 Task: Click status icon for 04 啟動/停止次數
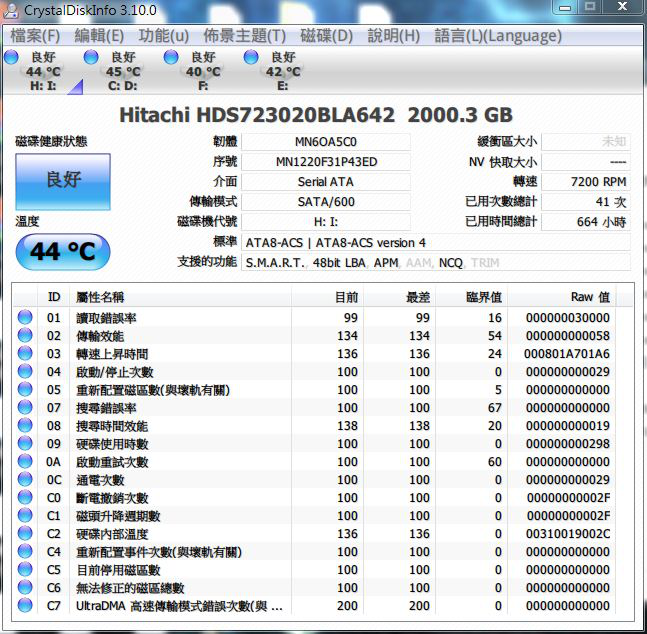(25, 371)
